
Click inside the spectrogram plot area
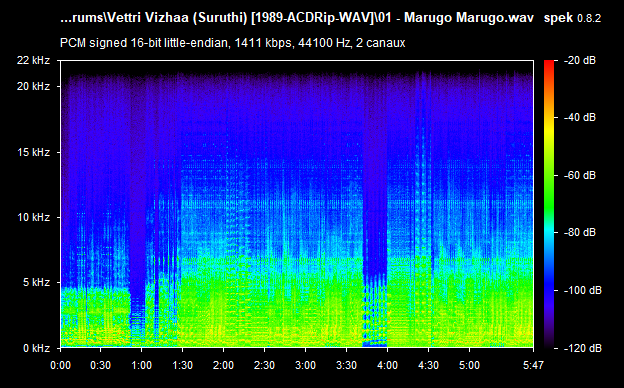(297, 204)
